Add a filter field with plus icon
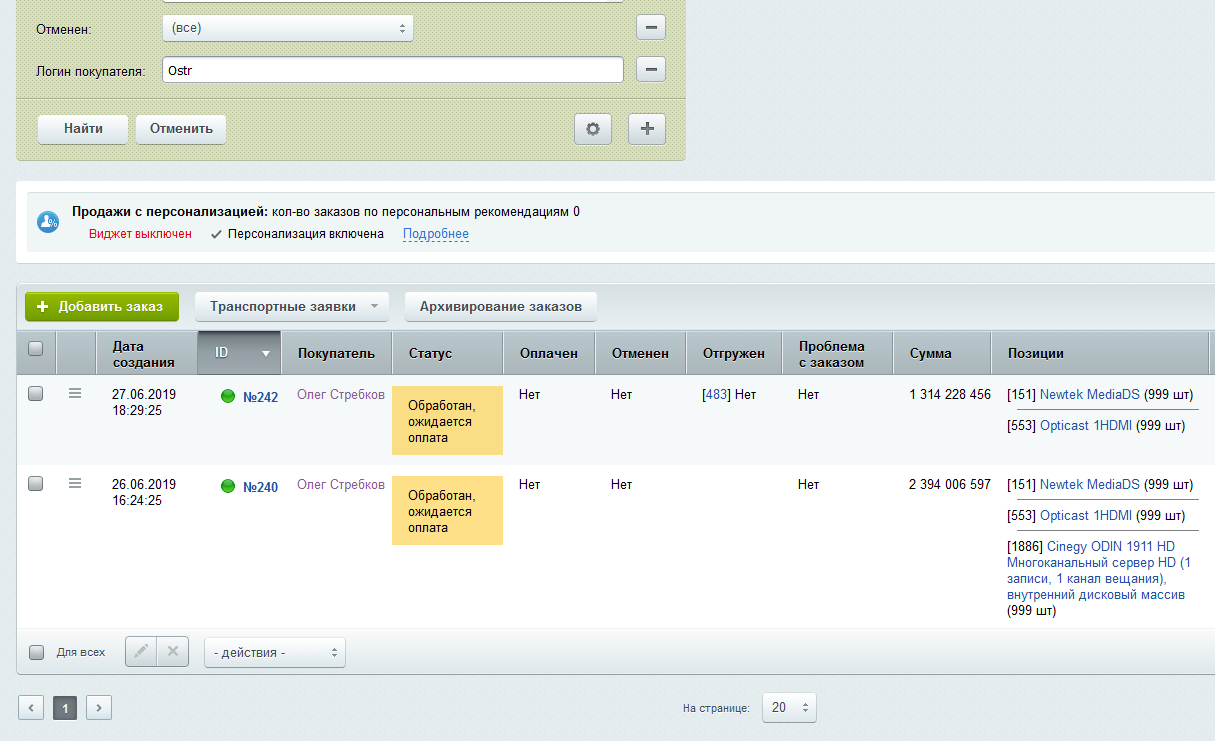 tap(647, 129)
